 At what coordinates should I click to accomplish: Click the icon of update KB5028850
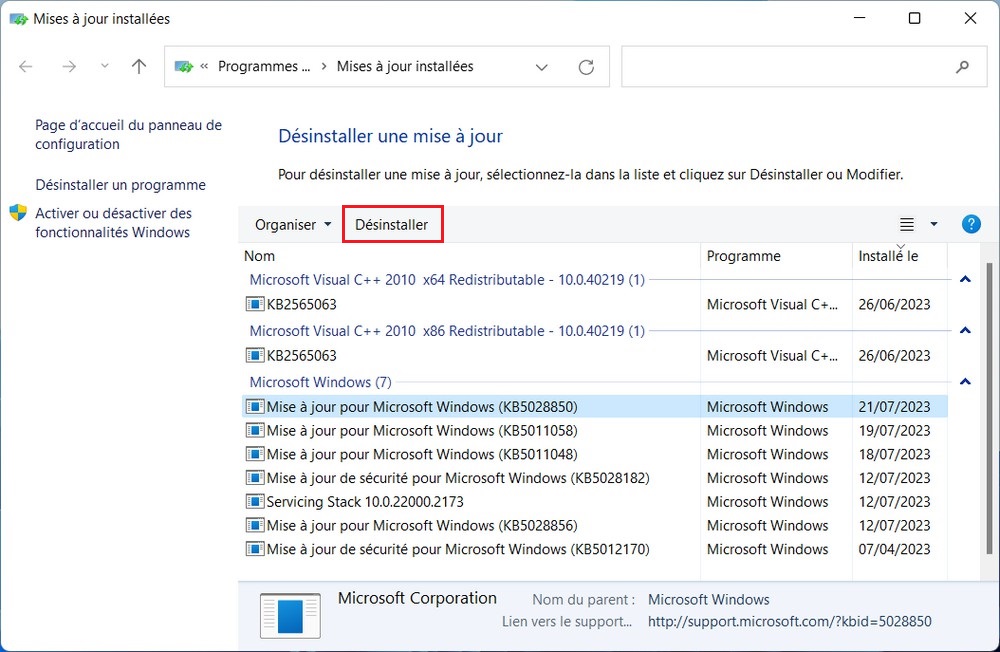(255, 406)
